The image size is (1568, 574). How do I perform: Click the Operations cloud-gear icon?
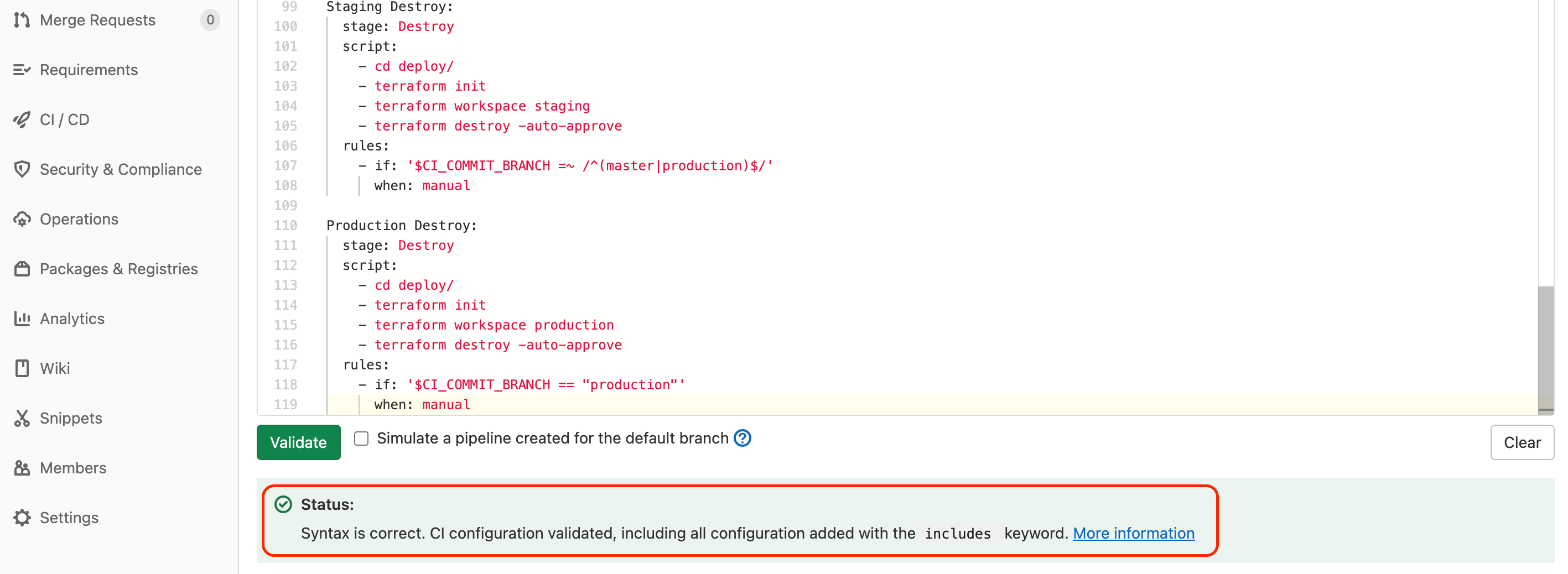22,219
